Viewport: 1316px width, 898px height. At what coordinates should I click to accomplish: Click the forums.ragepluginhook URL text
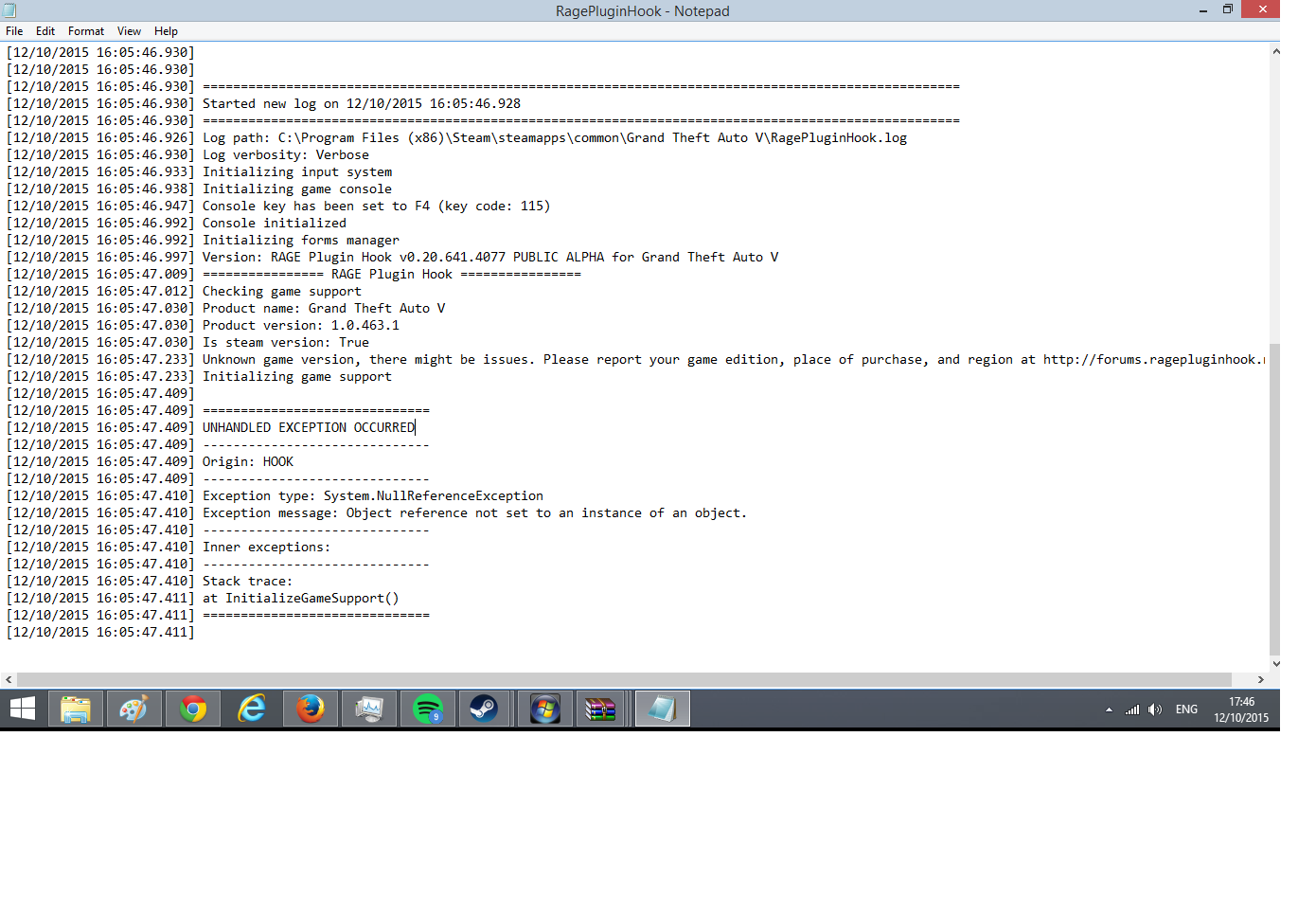(1155, 360)
